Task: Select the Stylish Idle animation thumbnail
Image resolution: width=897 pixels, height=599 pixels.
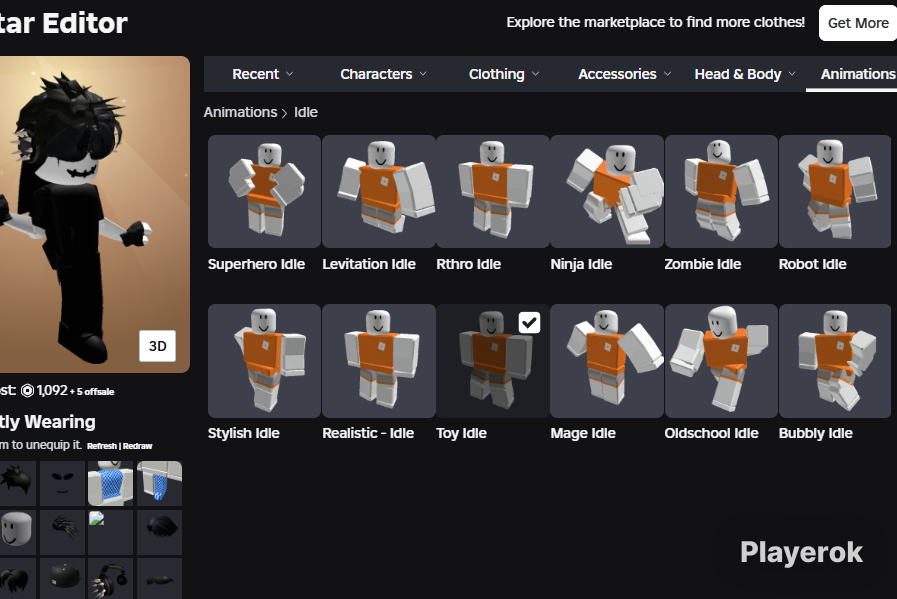Action: (264, 360)
